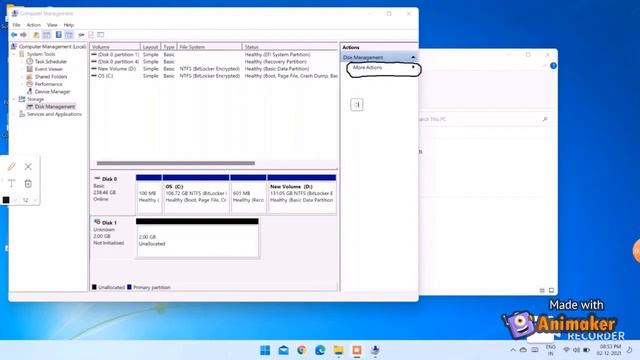
Task: Click the large icons view in background window
Action: point(551,291)
